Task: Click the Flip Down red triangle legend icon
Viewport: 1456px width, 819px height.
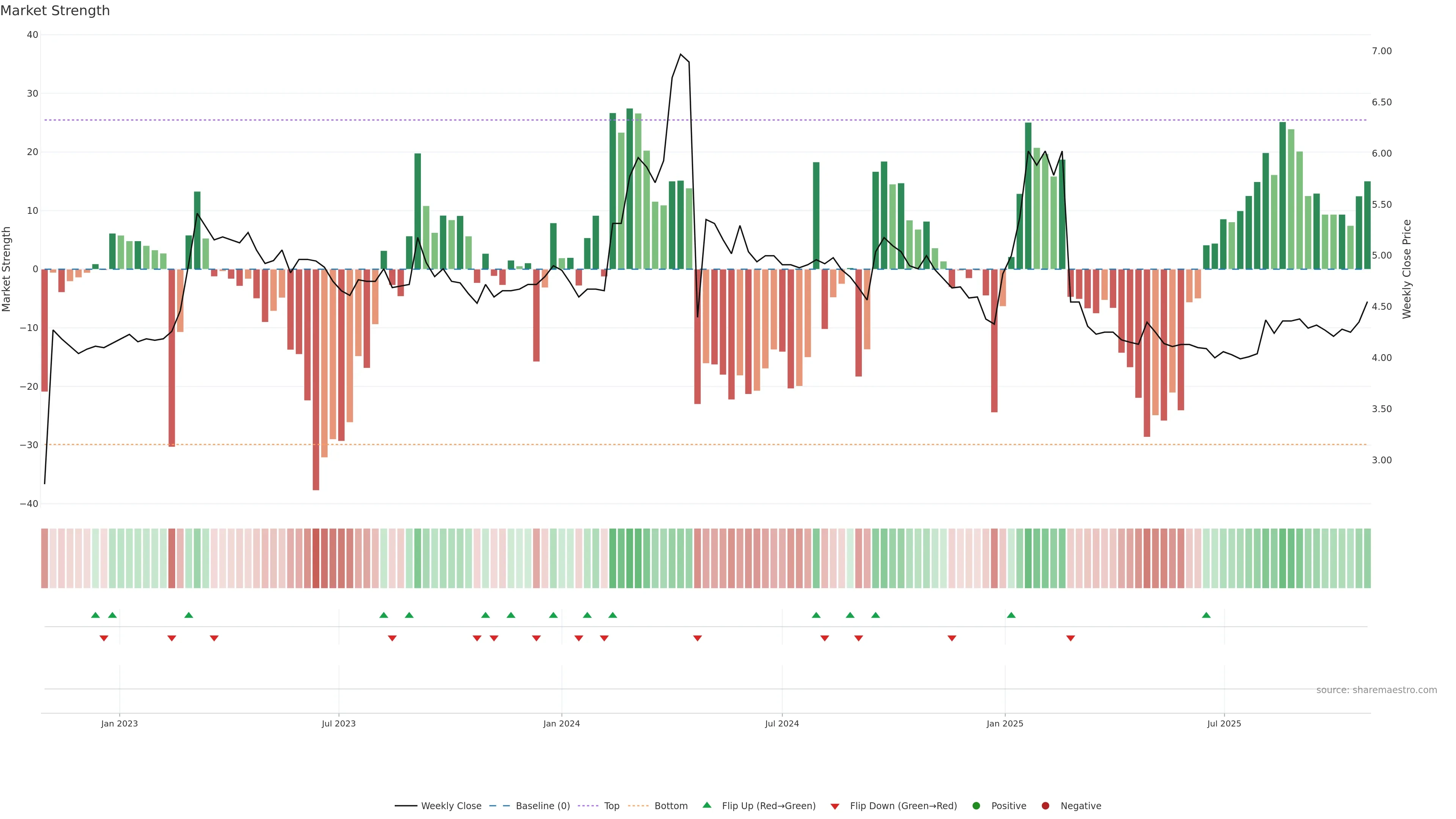Action: (834, 806)
